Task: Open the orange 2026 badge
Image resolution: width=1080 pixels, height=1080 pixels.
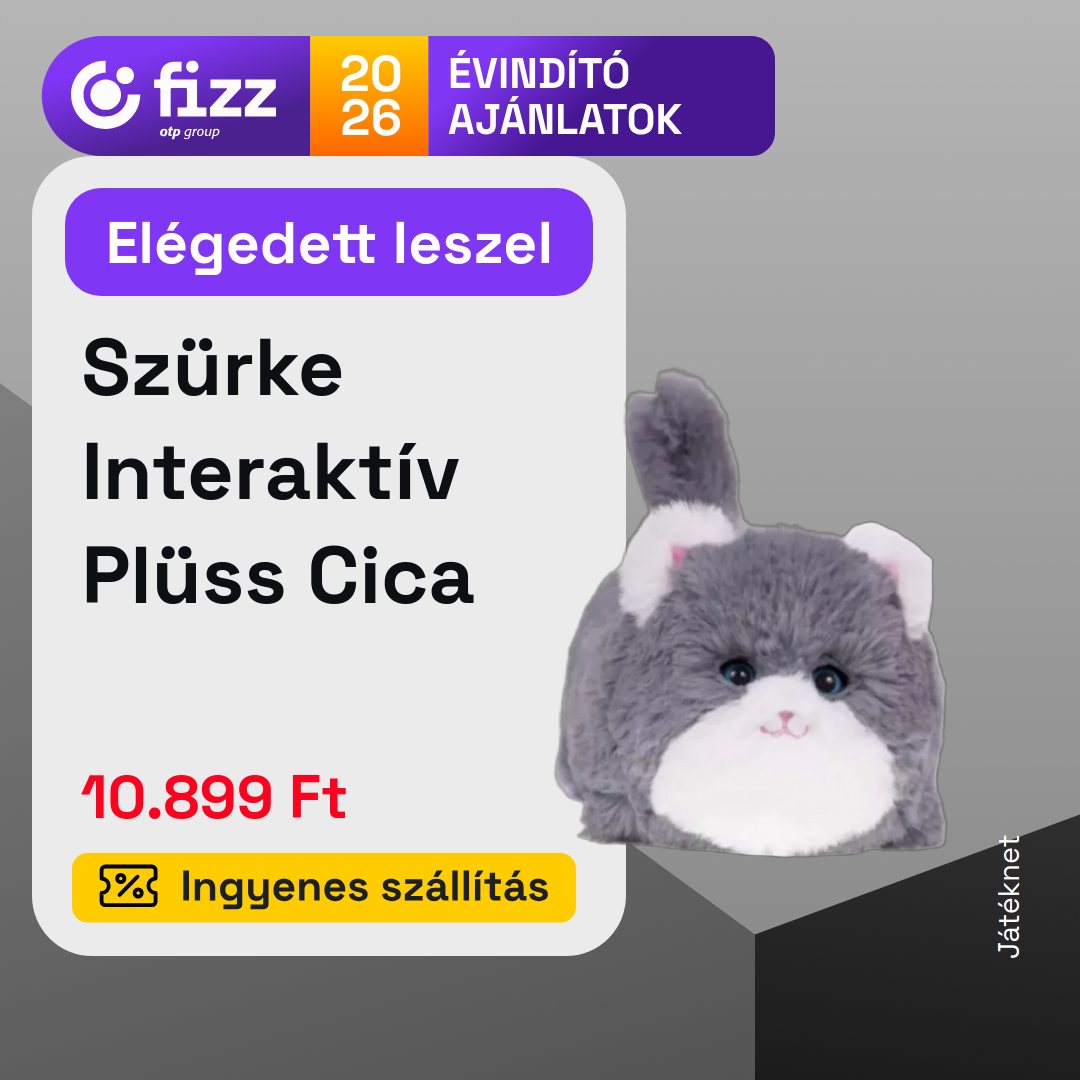Action: click(369, 96)
